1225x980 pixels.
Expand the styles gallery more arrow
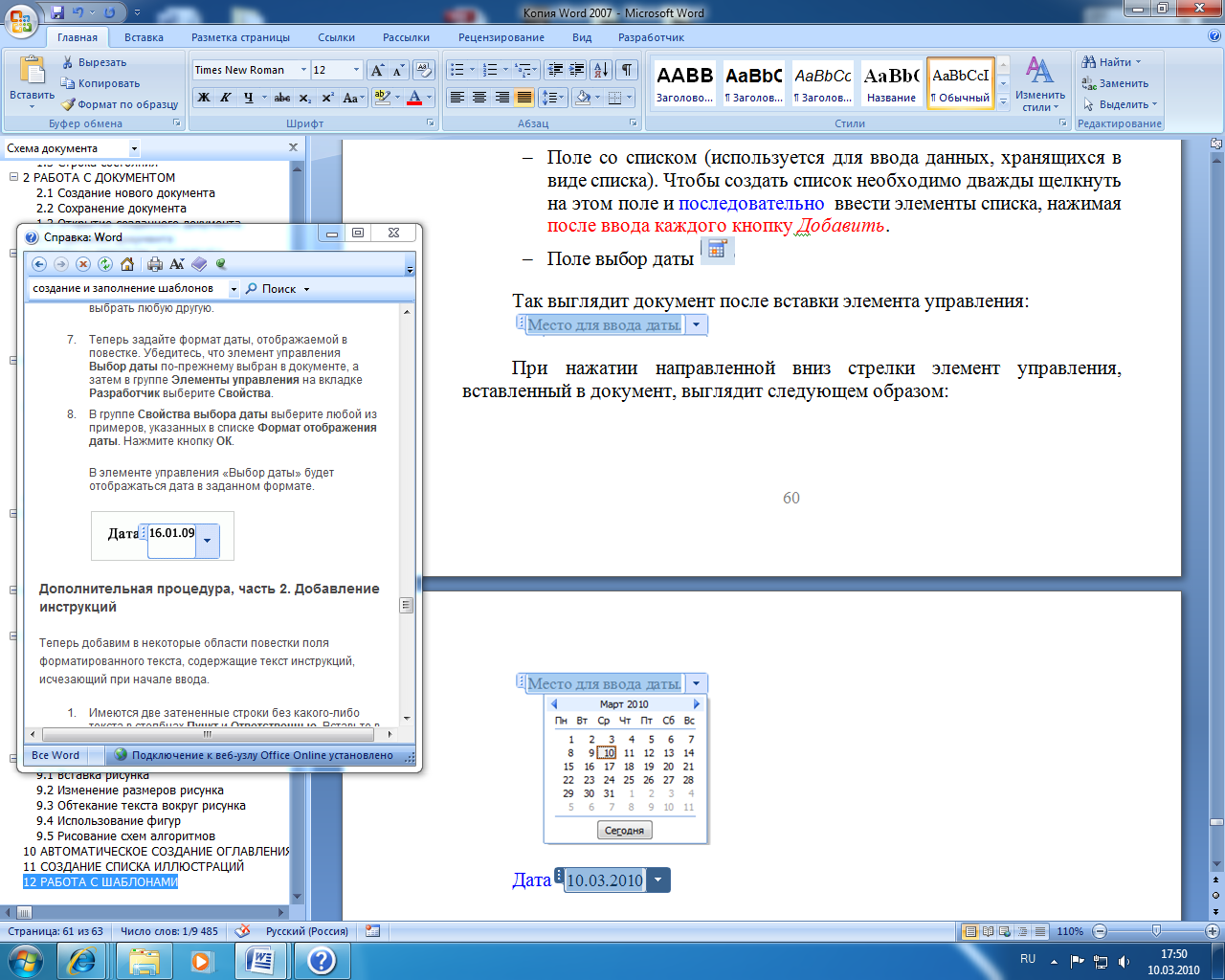[x=1003, y=102]
